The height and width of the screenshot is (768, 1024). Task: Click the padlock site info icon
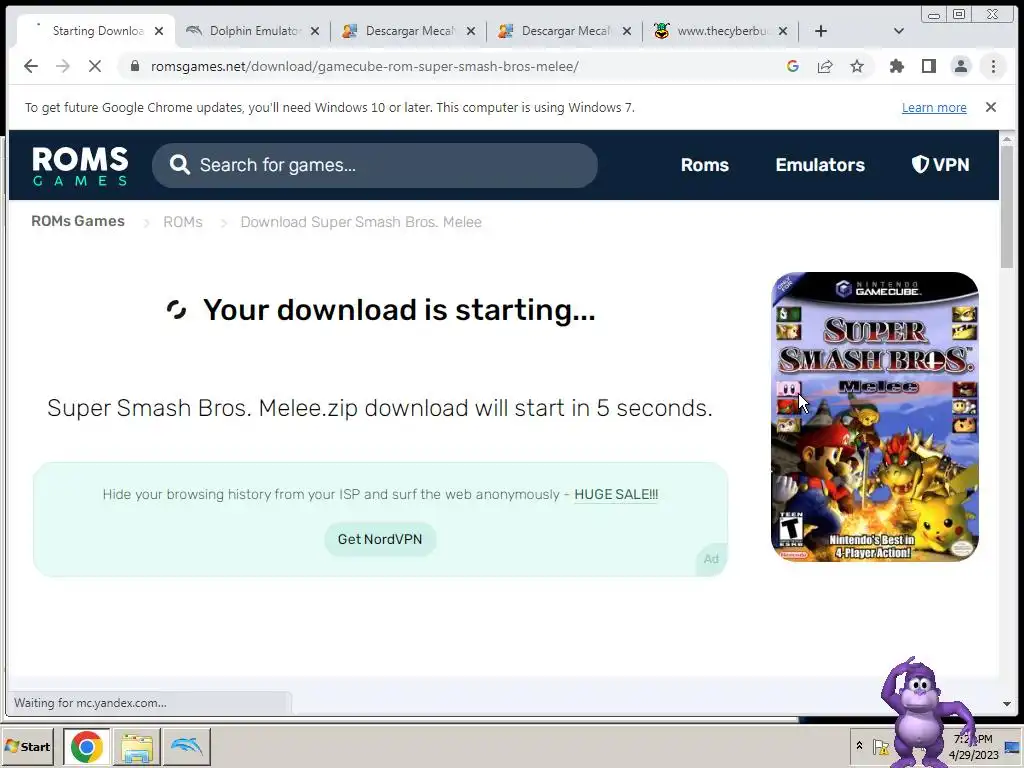coord(135,66)
